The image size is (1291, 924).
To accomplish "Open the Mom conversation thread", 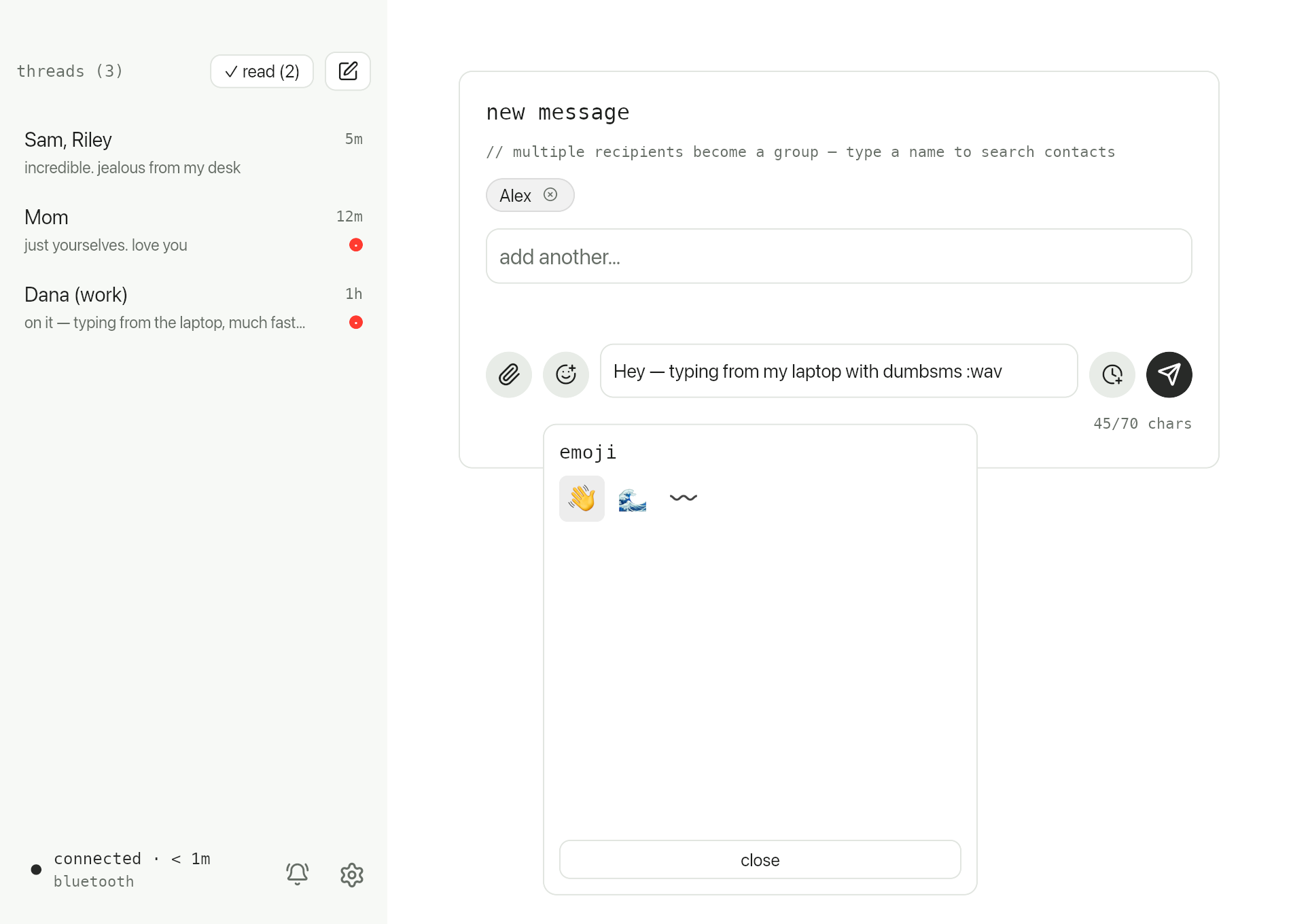I will pos(194,230).
